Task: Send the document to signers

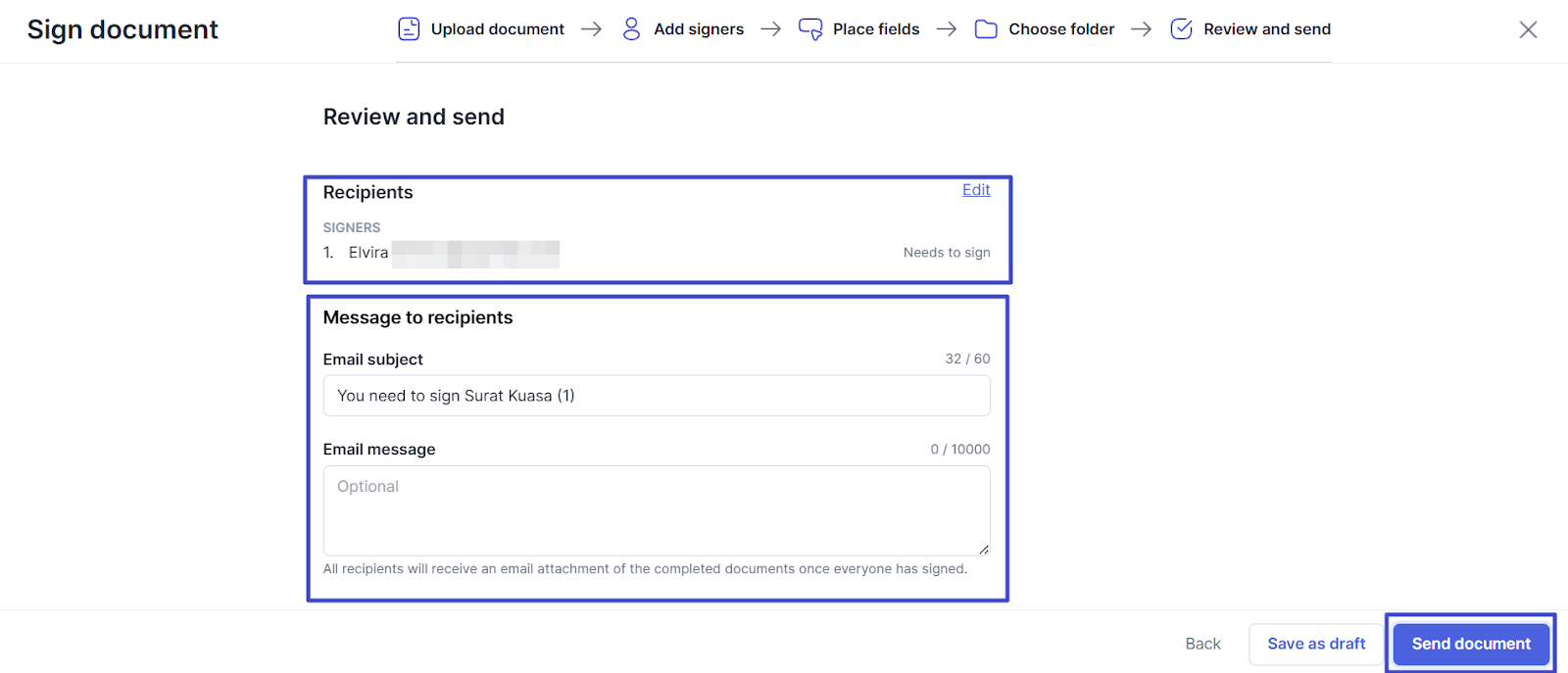Action: 1471,644
